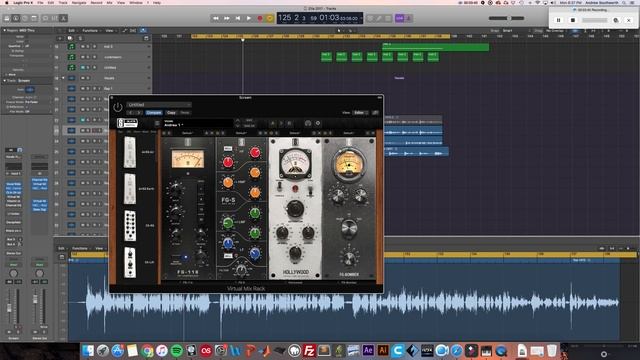
Task: Collapse the Region MIDI Thru inspector section
Action: 4,31
